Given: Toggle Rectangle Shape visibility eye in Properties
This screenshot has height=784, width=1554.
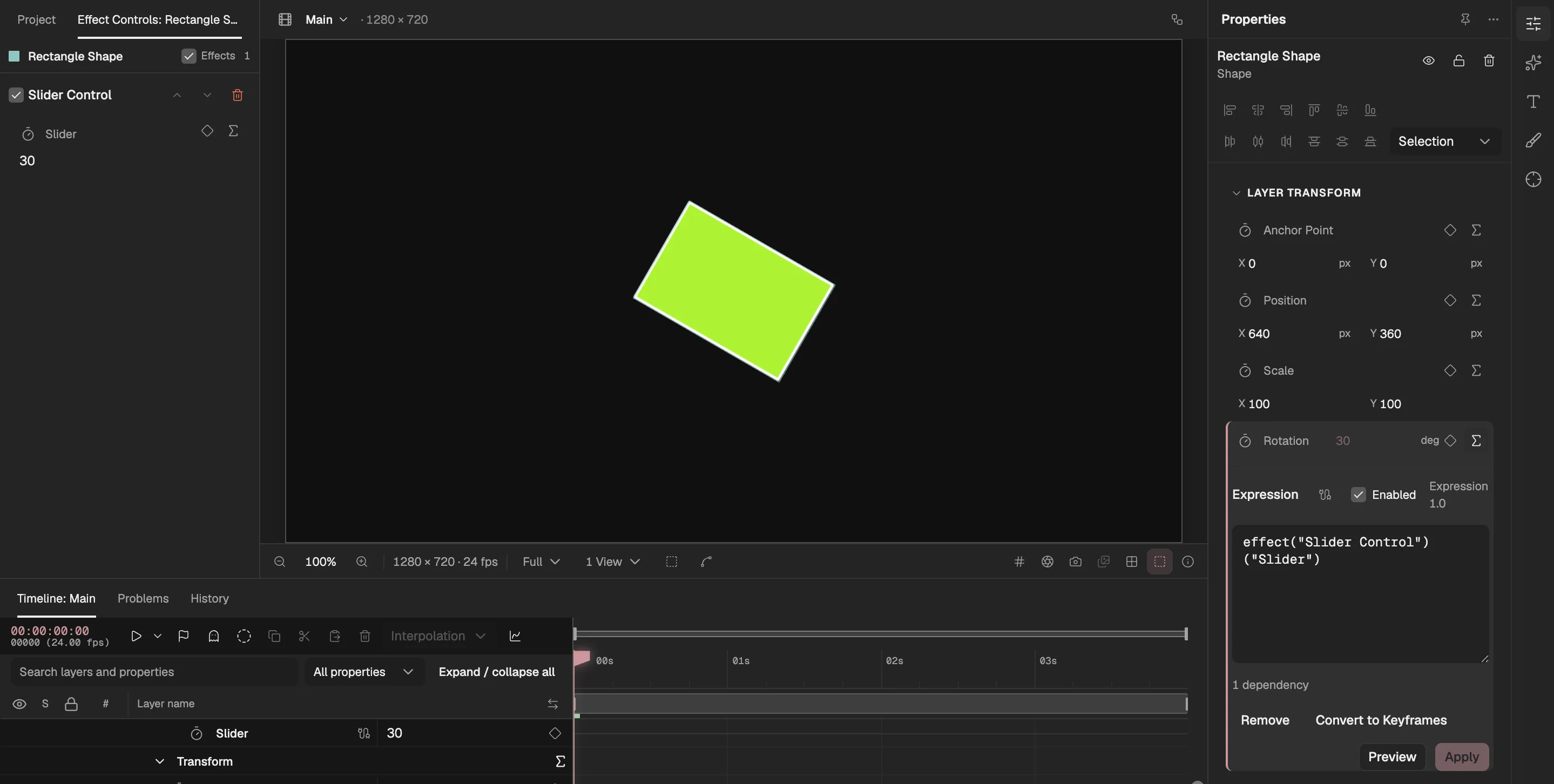Looking at the screenshot, I should (1428, 60).
